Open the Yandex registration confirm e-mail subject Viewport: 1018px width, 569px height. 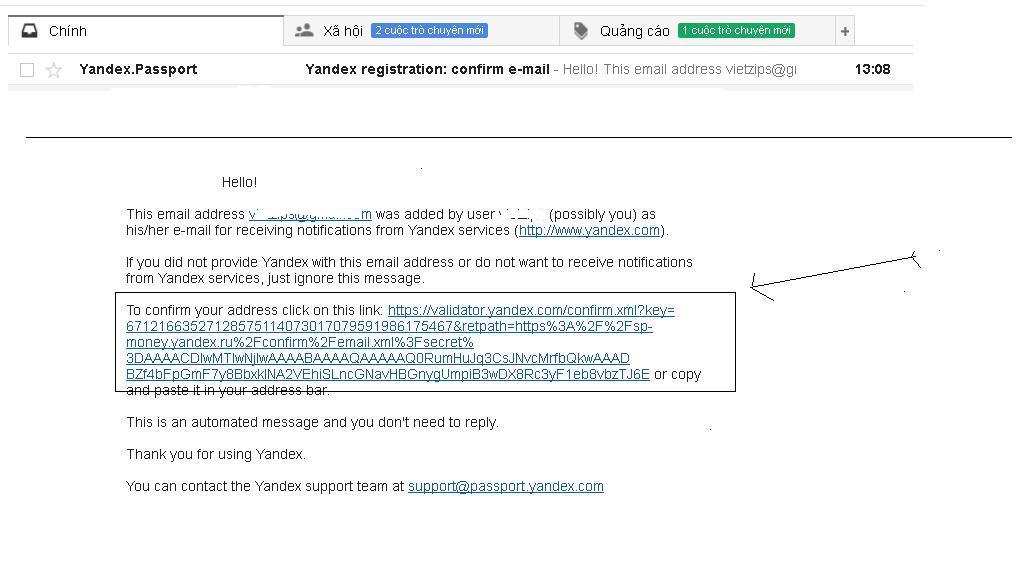click(x=427, y=70)
